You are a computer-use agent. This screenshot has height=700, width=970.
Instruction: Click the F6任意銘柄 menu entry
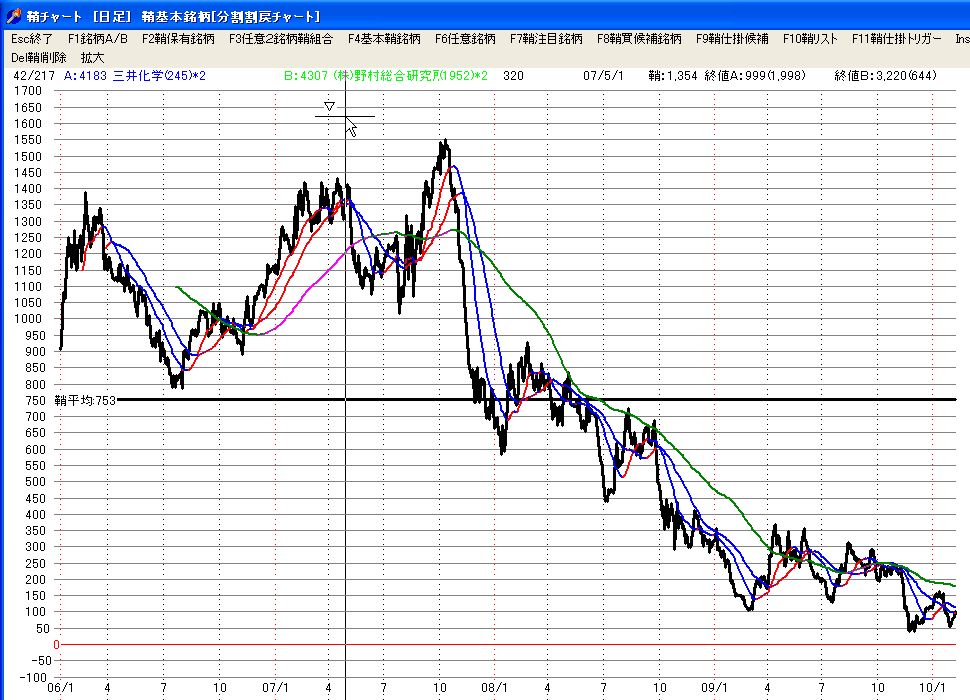click(465, 39)
